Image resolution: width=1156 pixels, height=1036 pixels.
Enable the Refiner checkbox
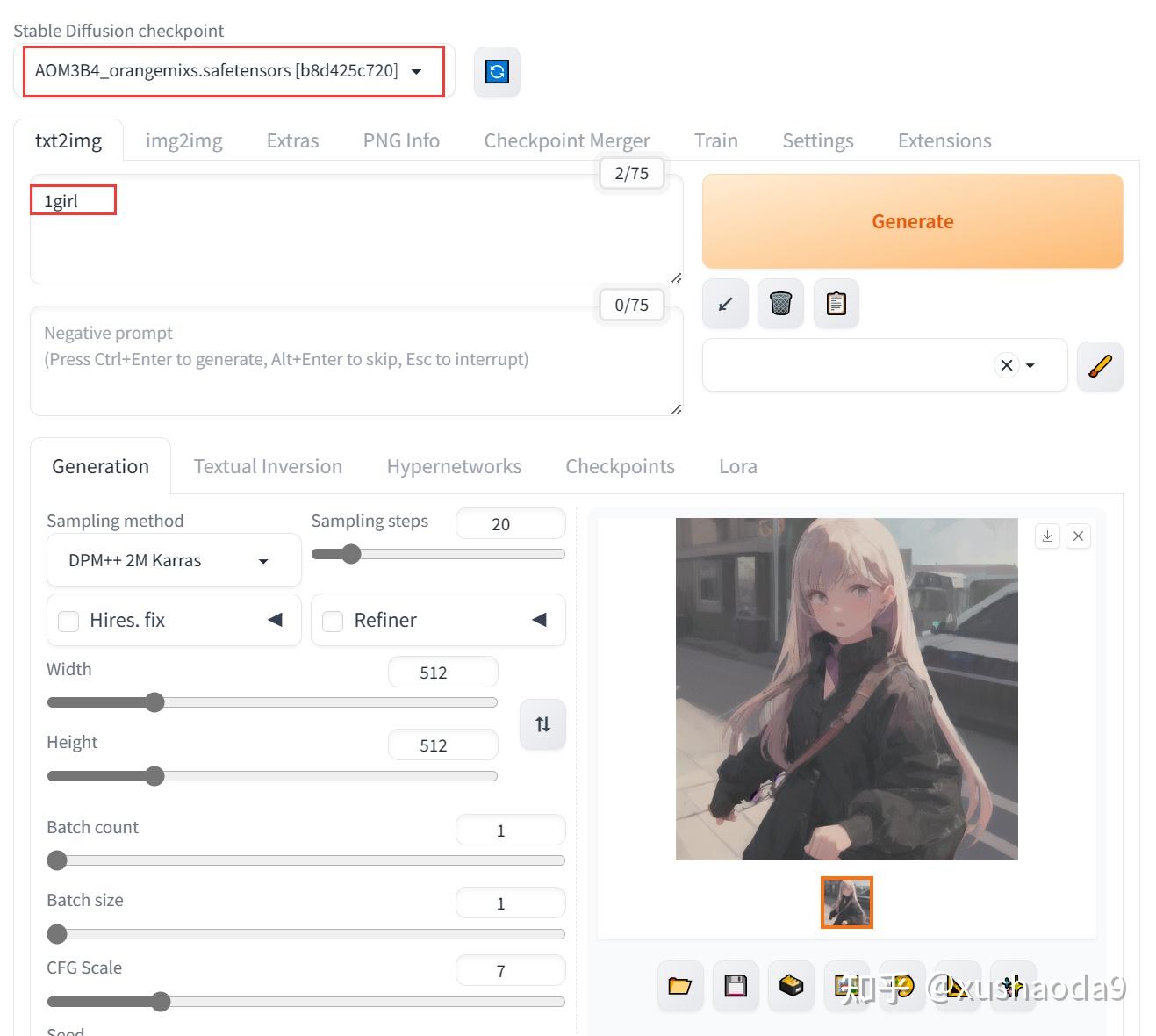point(333,621)
